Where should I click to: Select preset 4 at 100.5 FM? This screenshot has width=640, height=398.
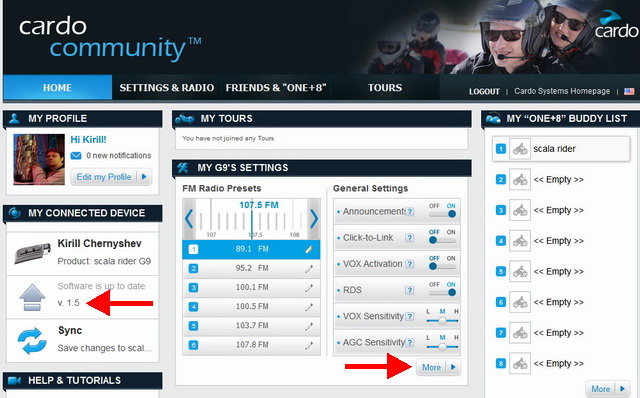click(x=251, y=307)
